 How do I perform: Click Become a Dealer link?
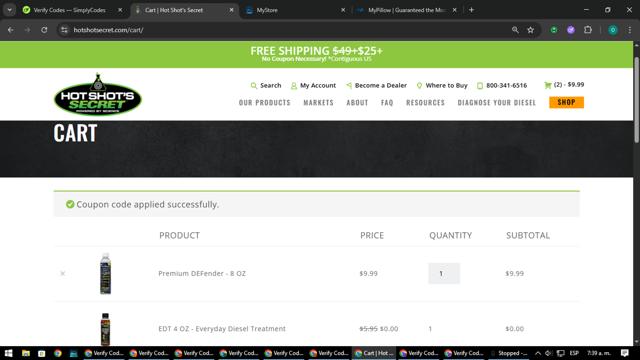(376, 85)
